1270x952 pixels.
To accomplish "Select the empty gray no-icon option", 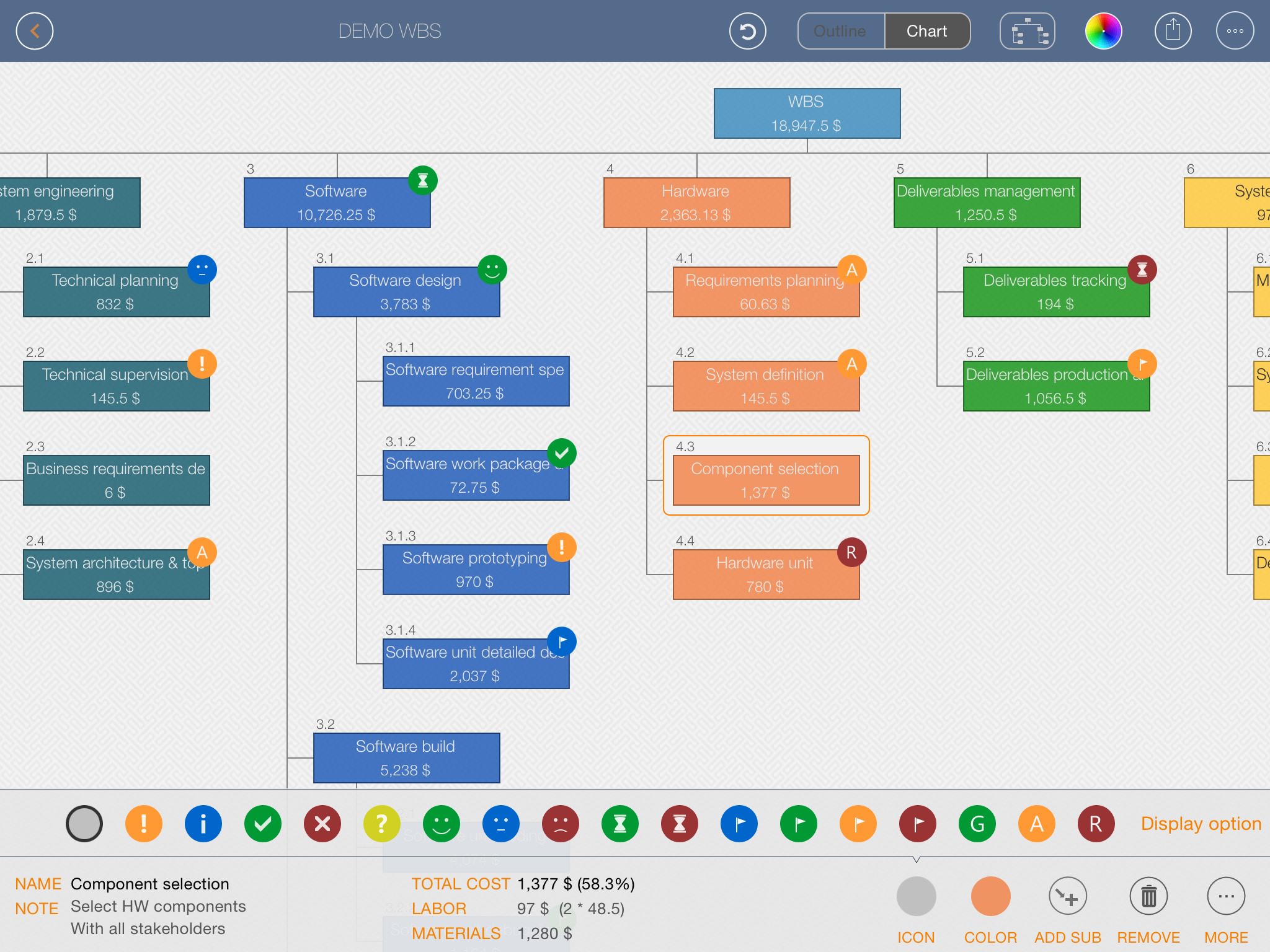I will 84,824.
